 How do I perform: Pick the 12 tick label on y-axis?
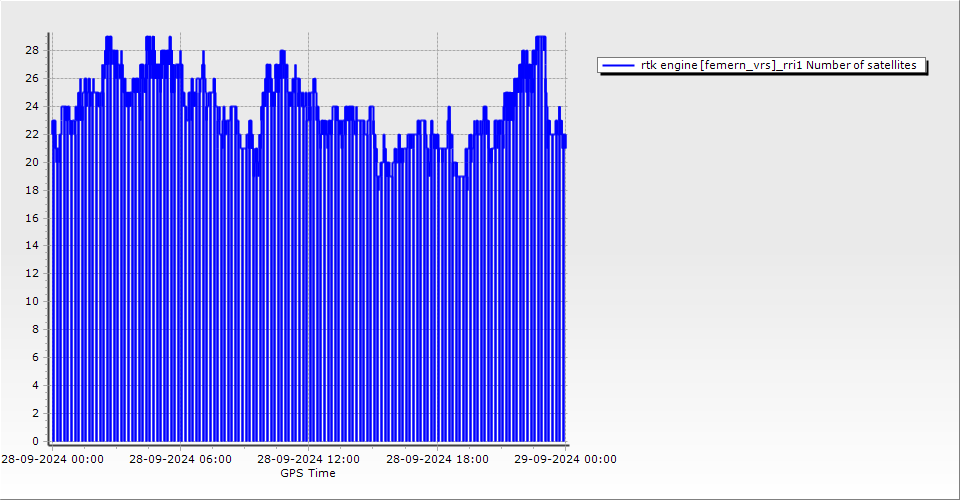tap(32, 273)
